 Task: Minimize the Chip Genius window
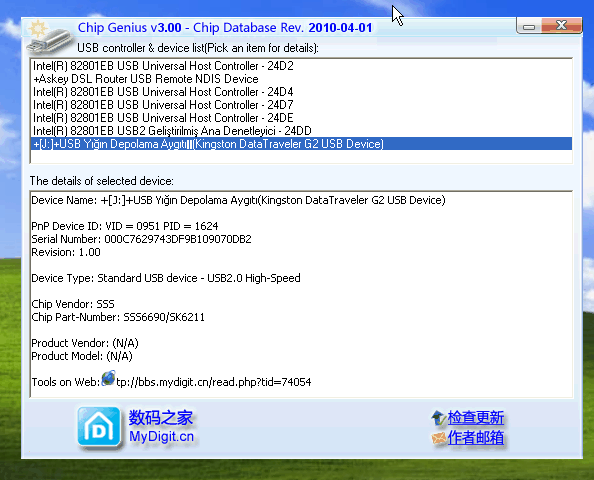click(x=529, y=27)
